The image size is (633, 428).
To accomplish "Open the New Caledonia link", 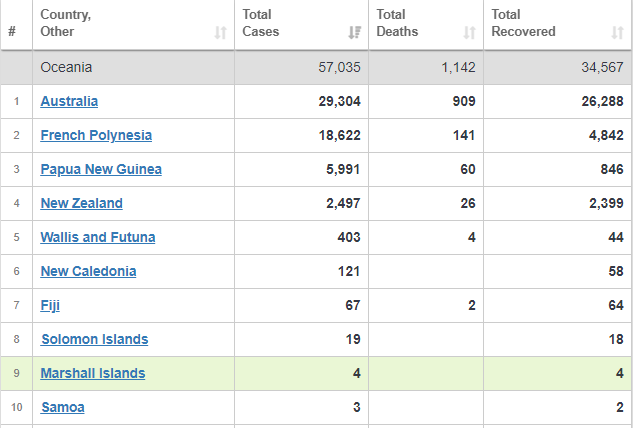I will pos(88,271).
